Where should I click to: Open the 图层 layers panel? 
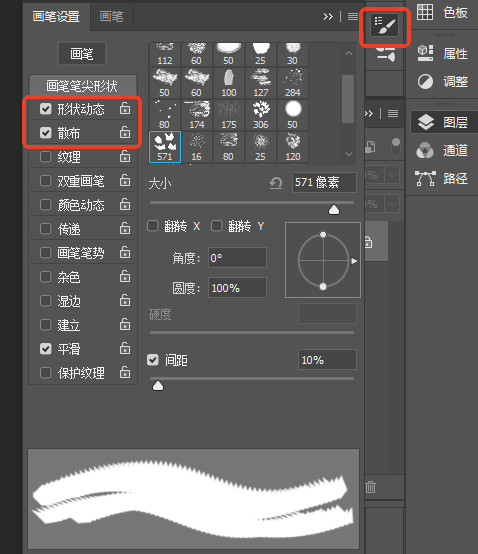tap(443, 122)
